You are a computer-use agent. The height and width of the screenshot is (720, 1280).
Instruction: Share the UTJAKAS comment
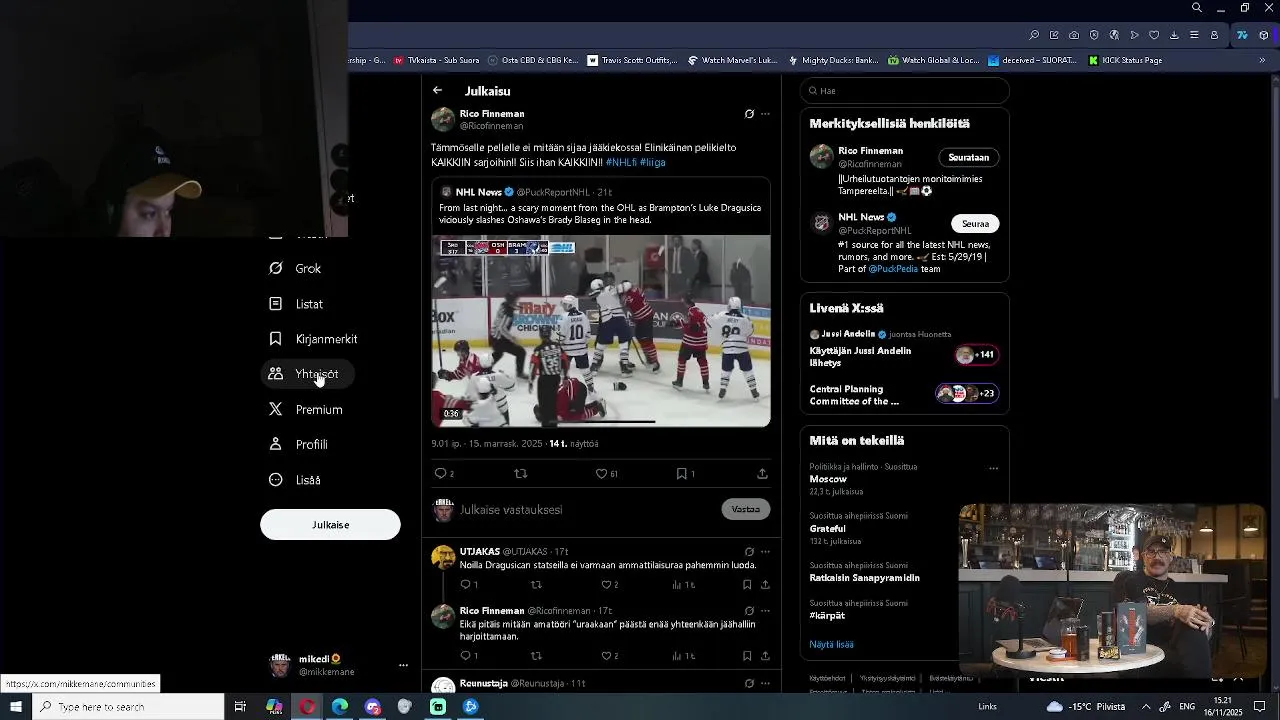tap(765, 585)
